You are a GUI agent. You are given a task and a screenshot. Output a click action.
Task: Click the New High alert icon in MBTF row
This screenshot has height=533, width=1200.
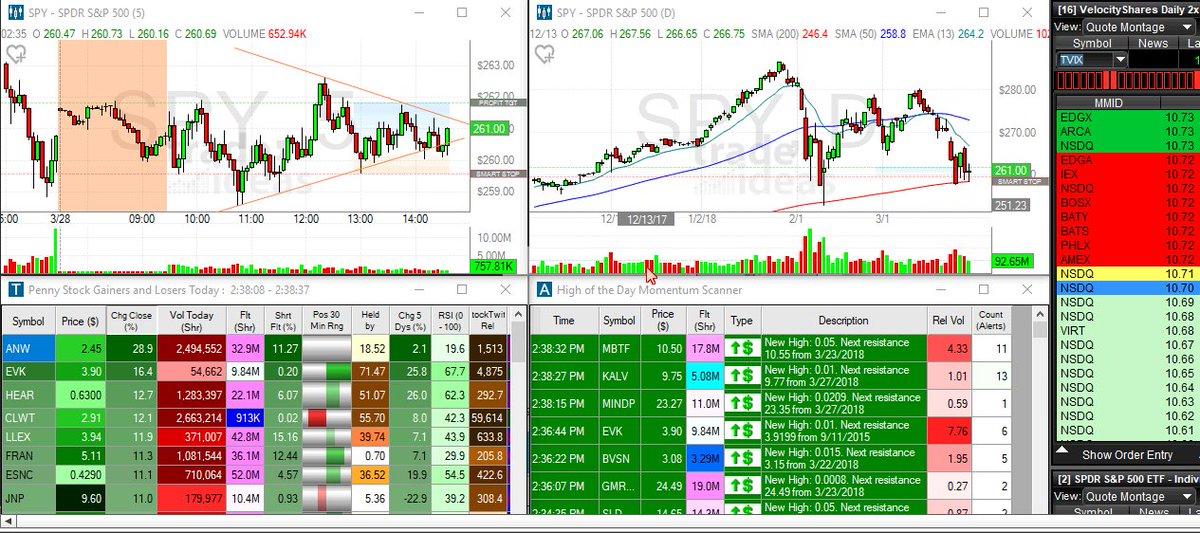click(x=741, y=348)
